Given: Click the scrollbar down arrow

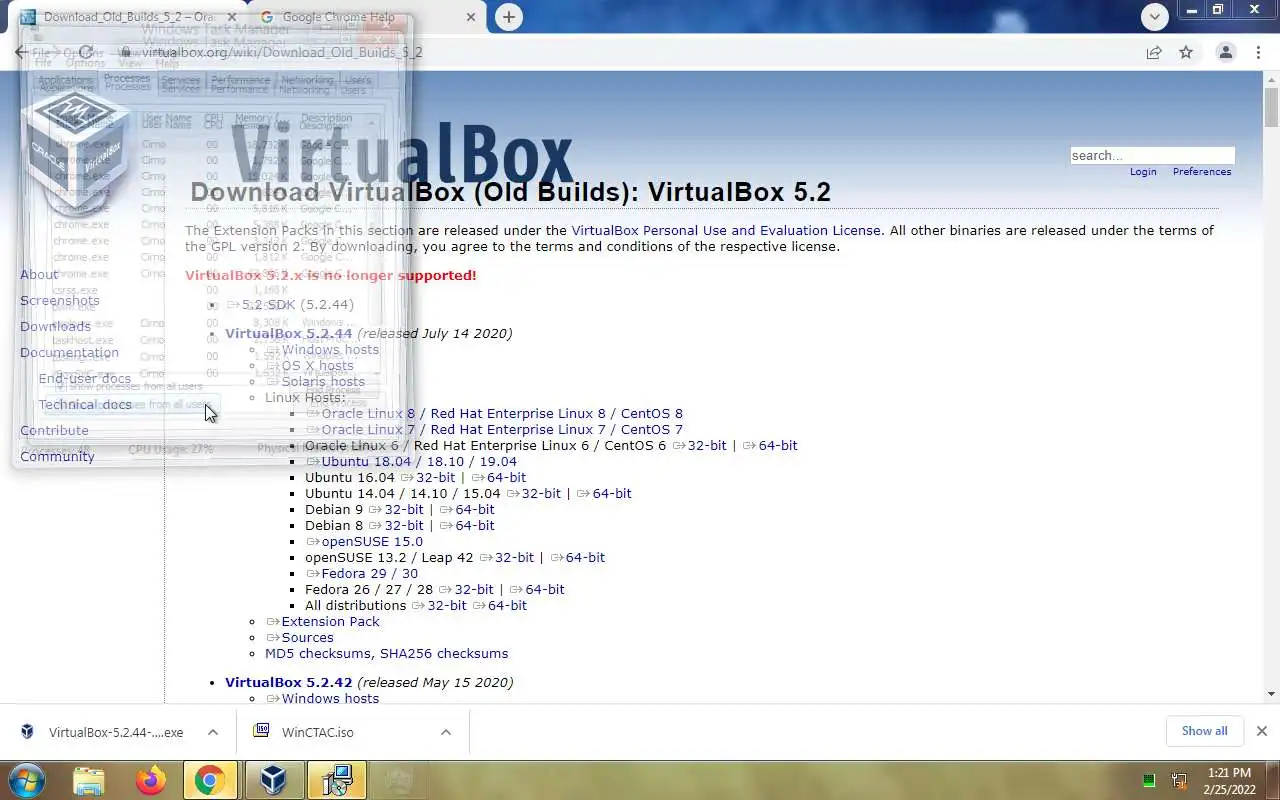Looking at the screenshot, I should [x=1271, y=694].
